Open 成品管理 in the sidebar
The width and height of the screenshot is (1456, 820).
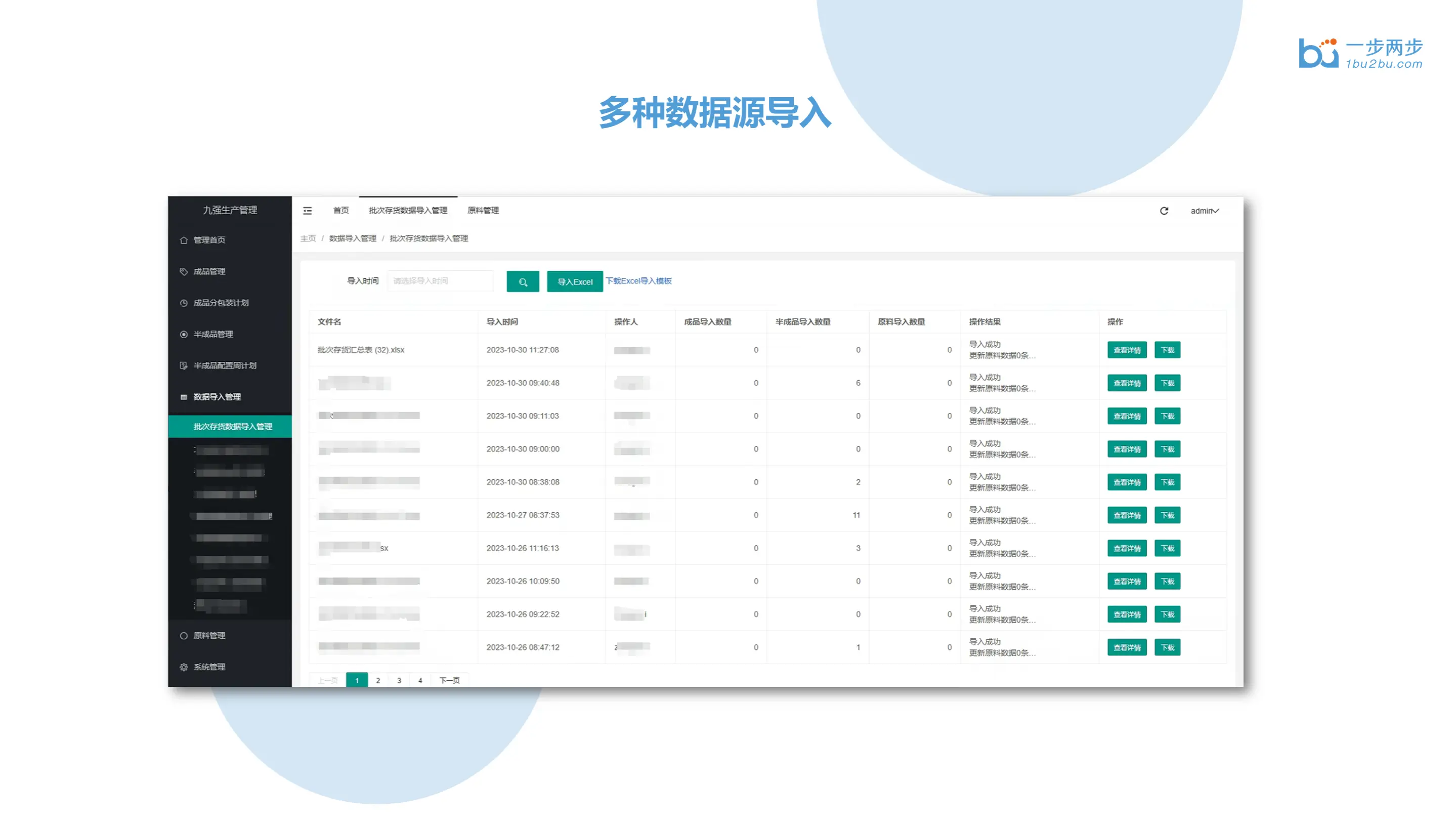[209, 271]
